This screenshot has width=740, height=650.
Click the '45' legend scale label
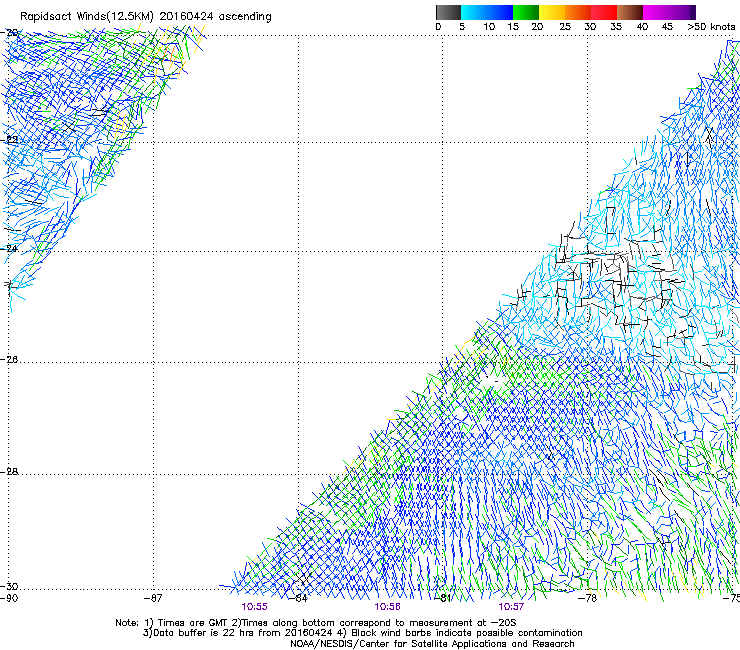pyautogui.click(x=666, y=27)
